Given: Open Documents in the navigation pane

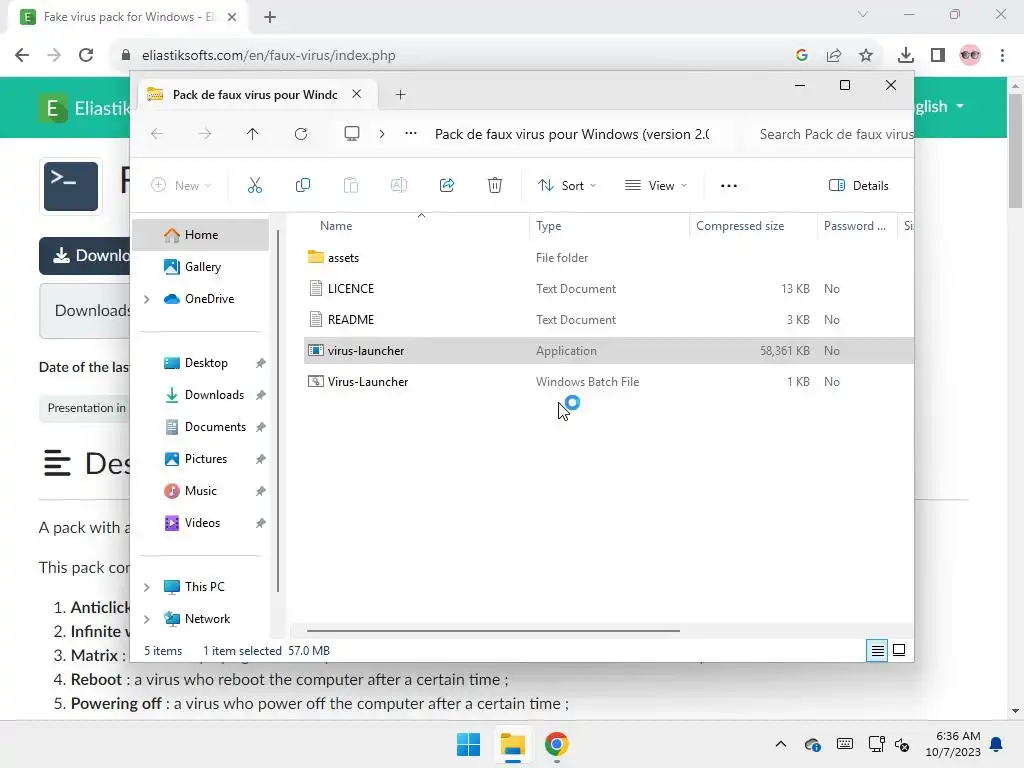Looking at the screenshot, I should click(200, 427).
